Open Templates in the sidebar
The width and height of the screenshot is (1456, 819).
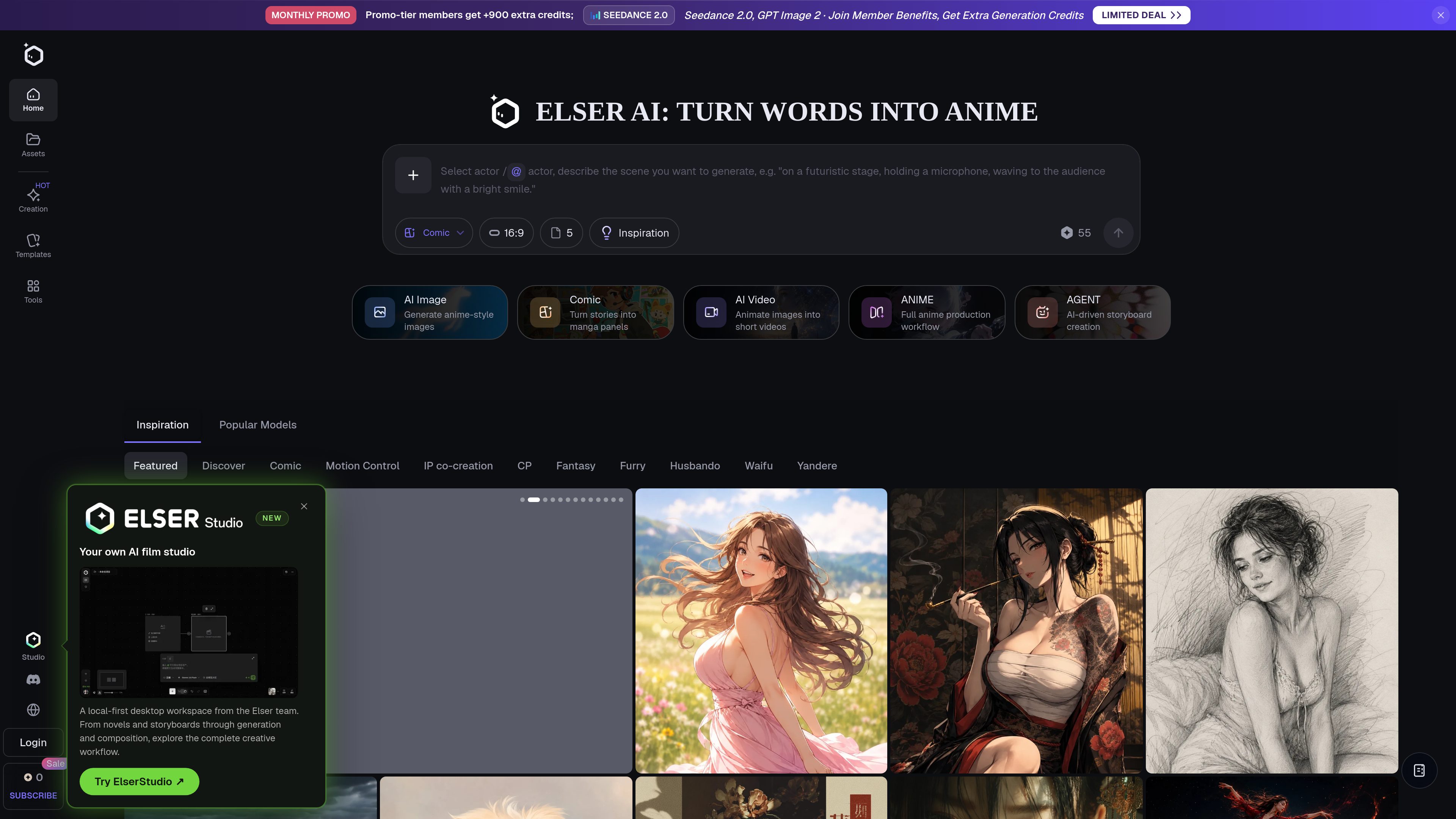pos(33,246)
